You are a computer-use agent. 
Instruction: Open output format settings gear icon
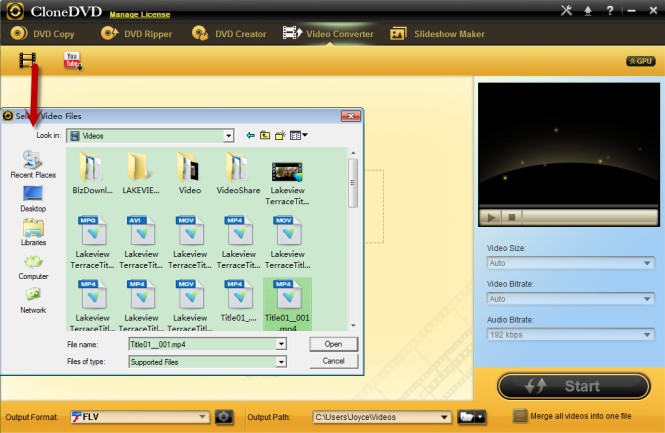[x=224, y=417]
